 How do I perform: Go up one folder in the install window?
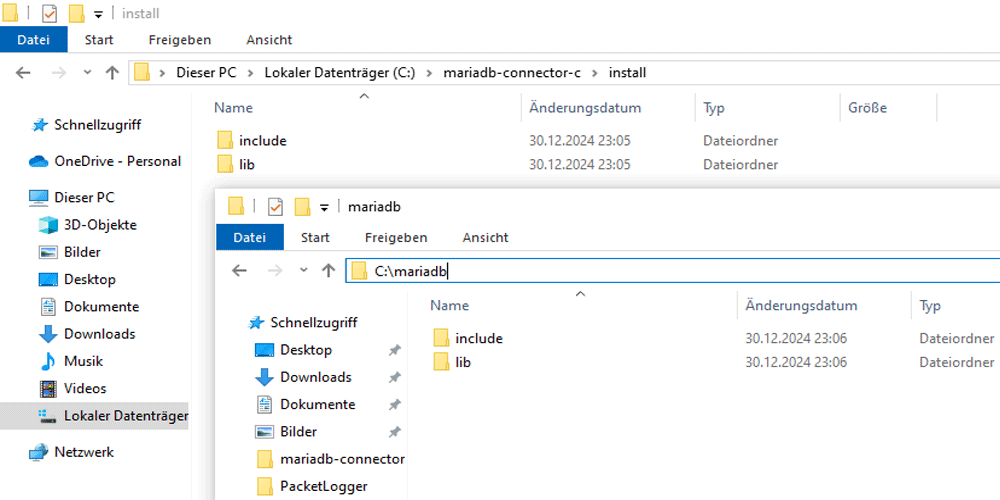point(112,73)
